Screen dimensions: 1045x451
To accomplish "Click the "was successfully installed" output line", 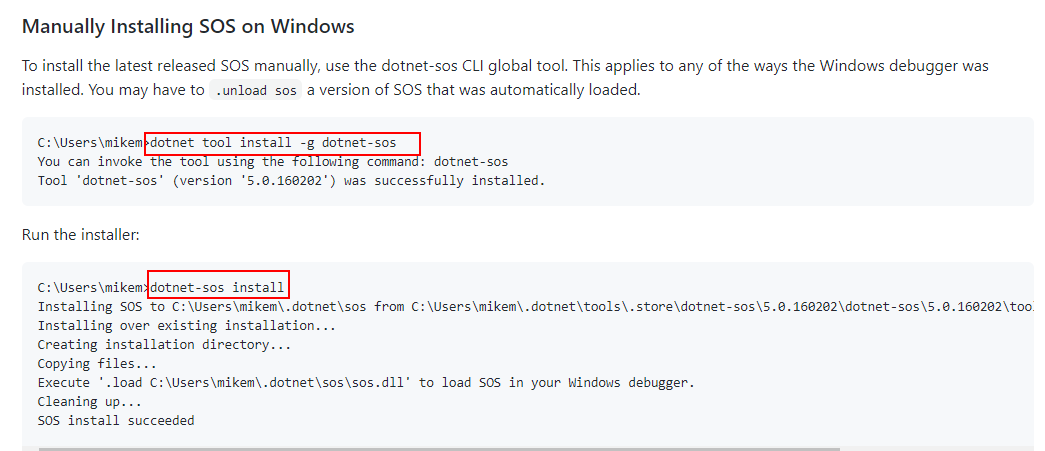I will point(291,181).
